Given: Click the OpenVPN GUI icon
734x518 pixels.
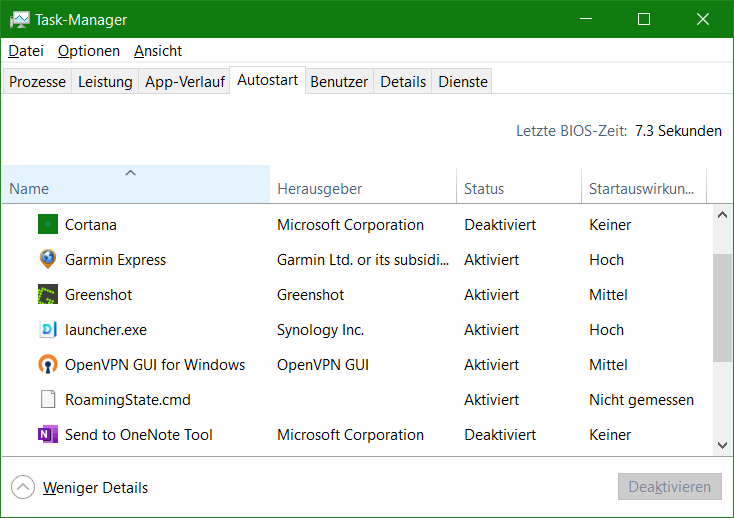Looking at the screenshot, I should [x=48, y=365].
